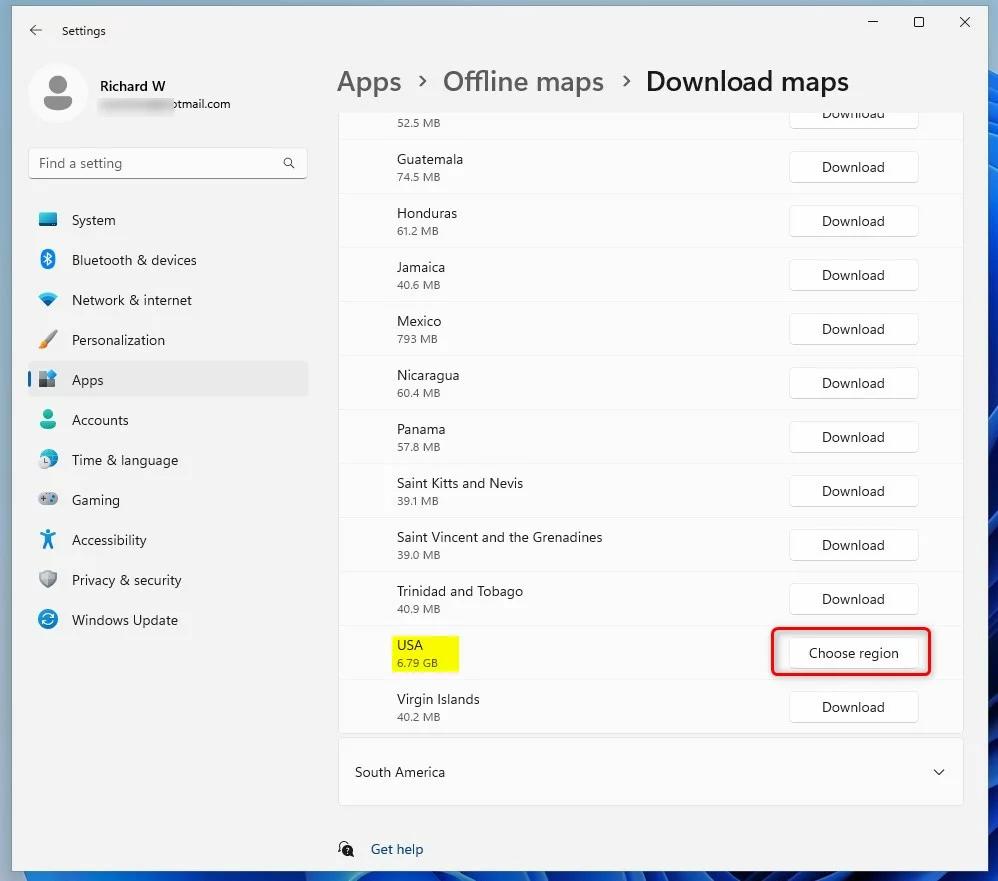Collapse Settings using the back arrow

[35, 30]
